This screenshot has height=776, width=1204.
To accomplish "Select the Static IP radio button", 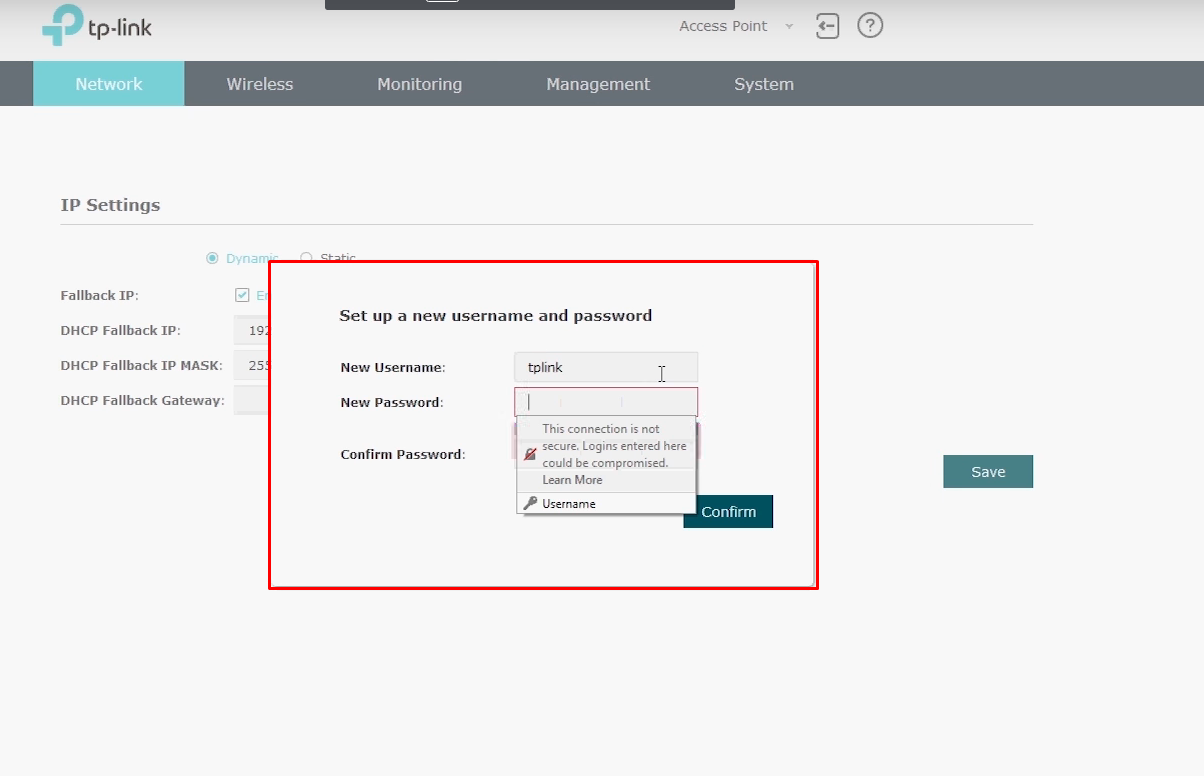I will pyautogui.click(x=307, y=258).
